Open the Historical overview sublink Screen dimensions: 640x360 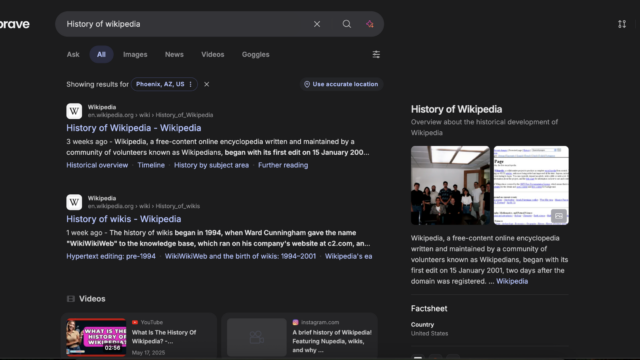tap(97, 165)
